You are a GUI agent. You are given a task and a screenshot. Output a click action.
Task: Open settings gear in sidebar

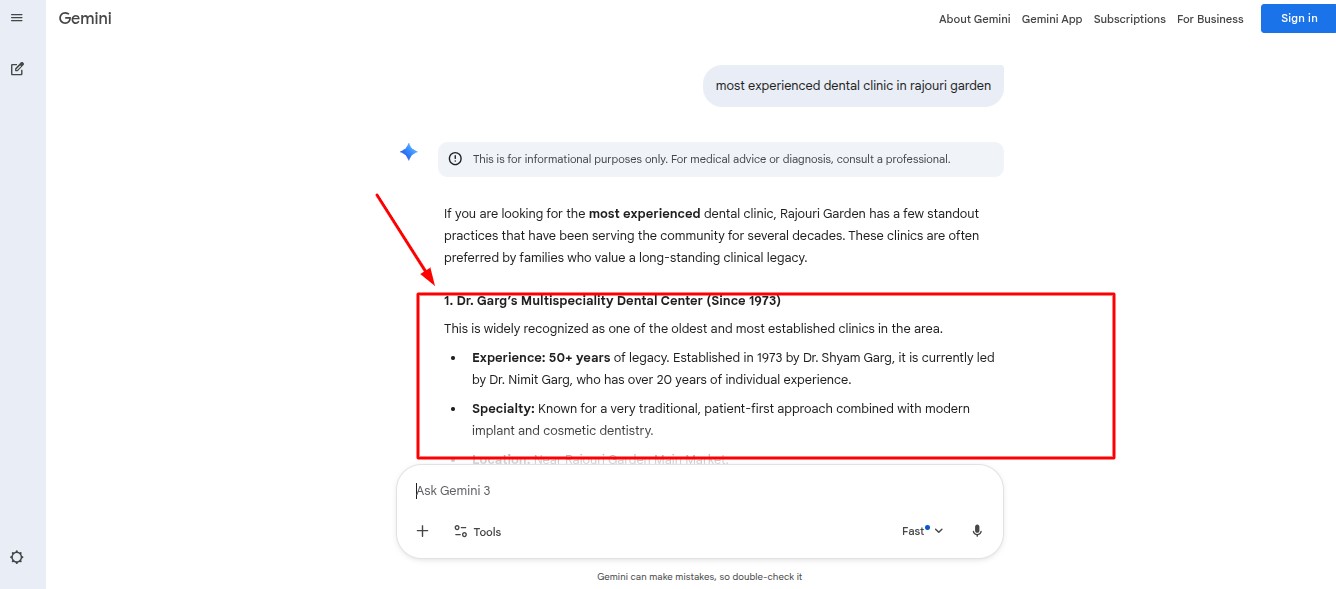click(x=17, y=557)
